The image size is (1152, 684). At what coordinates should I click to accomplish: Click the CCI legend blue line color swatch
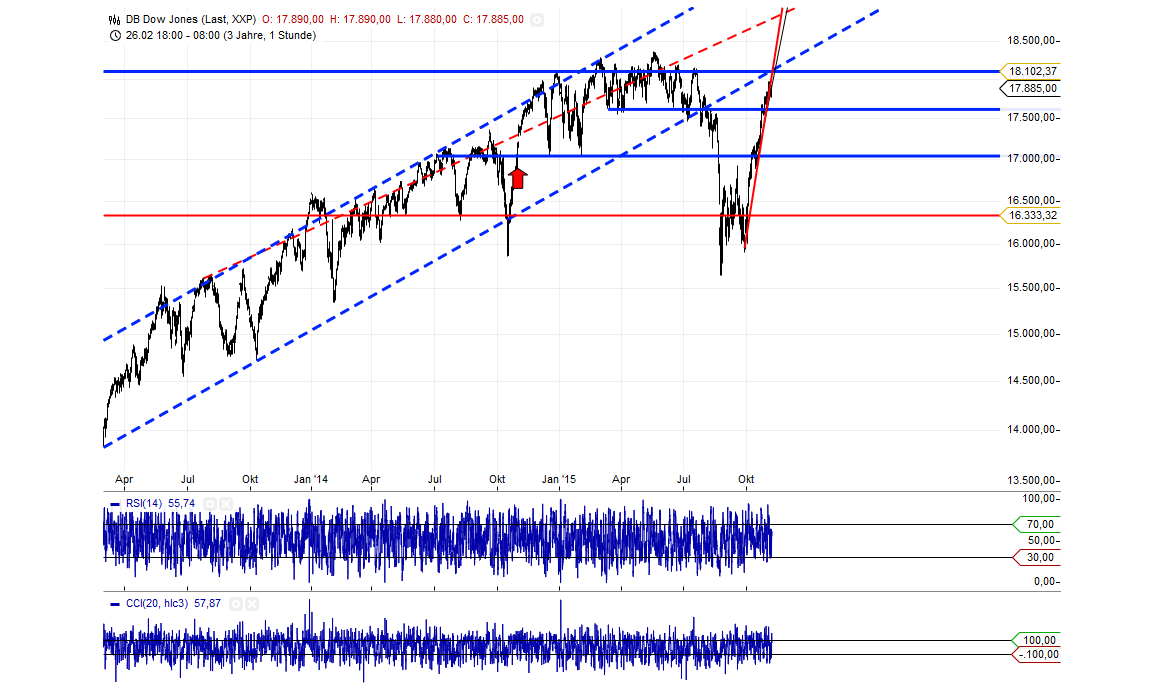tap(114, 604)
